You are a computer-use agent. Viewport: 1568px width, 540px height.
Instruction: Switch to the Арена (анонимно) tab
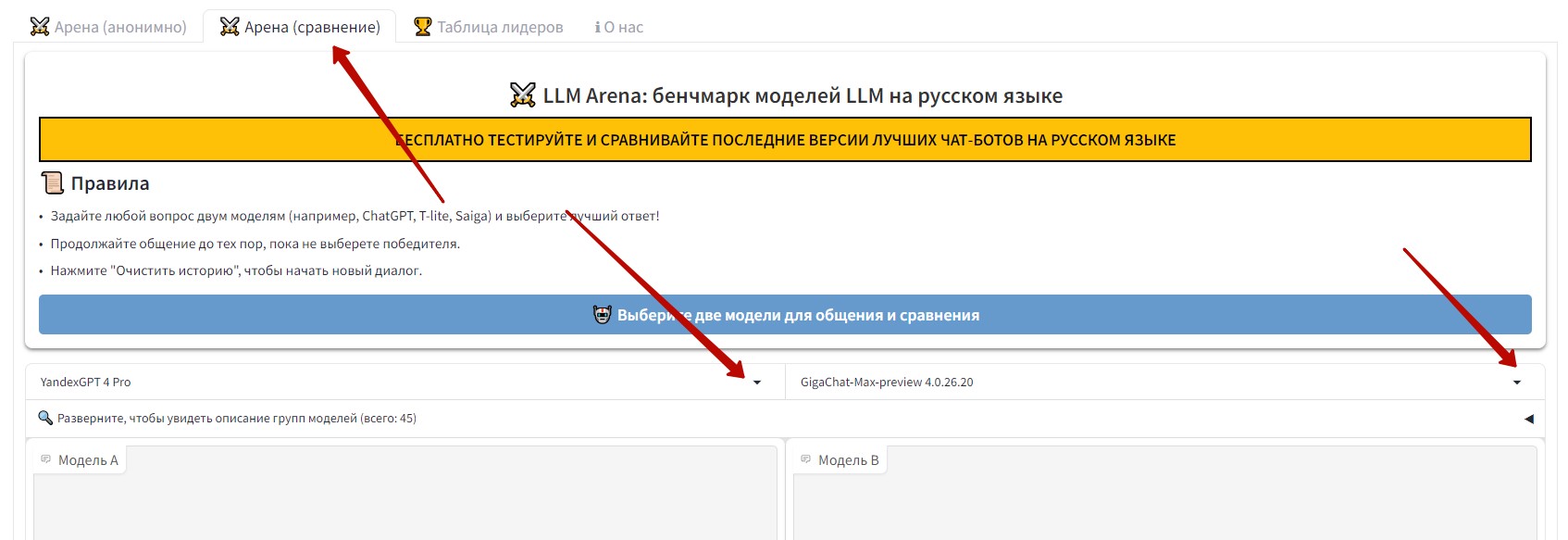119,28
